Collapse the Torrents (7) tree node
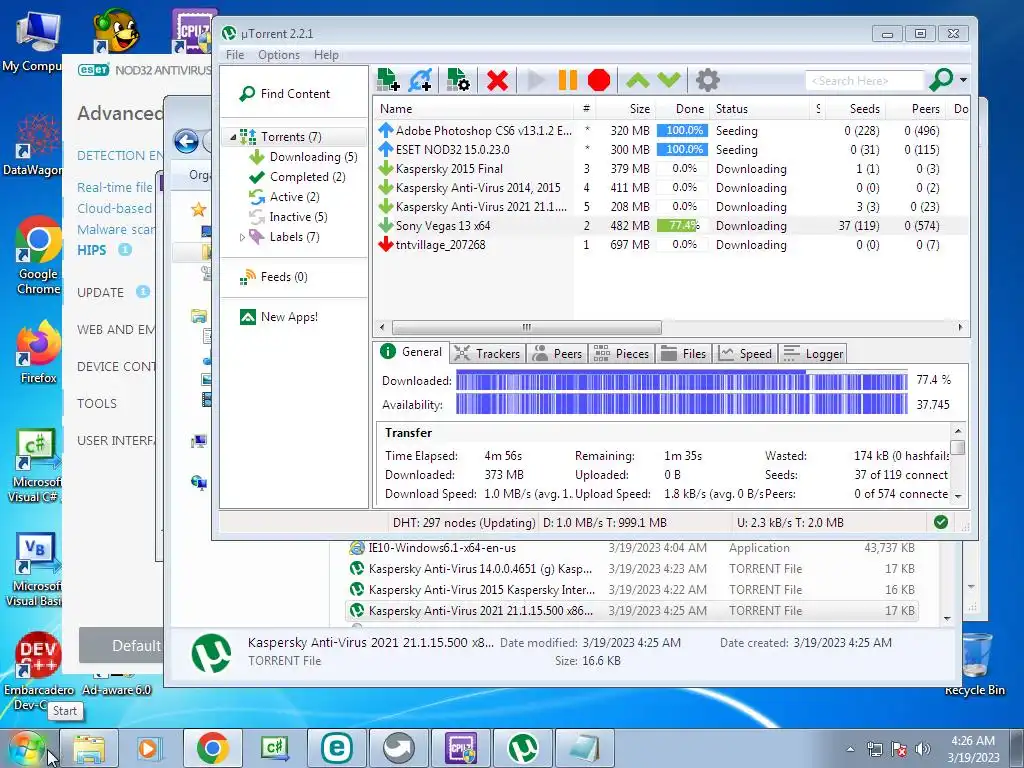Screen dimensions: 1024x768 click(233, 137)
